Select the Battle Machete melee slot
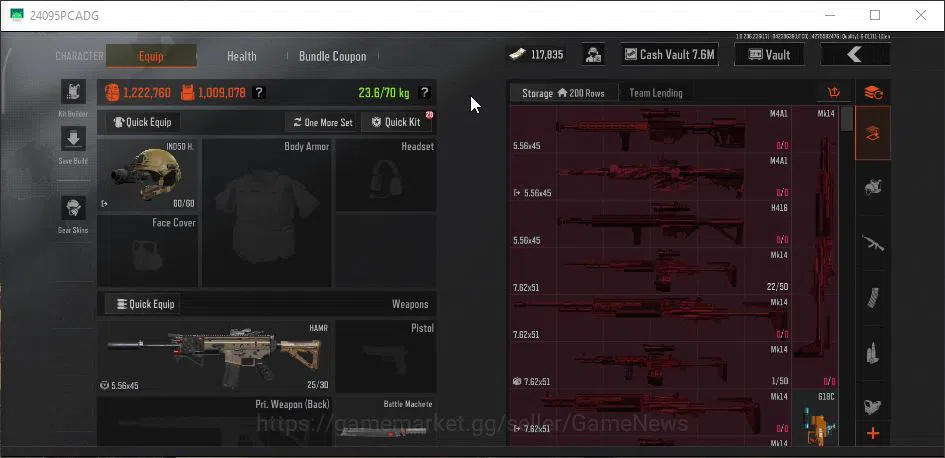The height and width of the screenshot is (458, 945). coord(386,421)
